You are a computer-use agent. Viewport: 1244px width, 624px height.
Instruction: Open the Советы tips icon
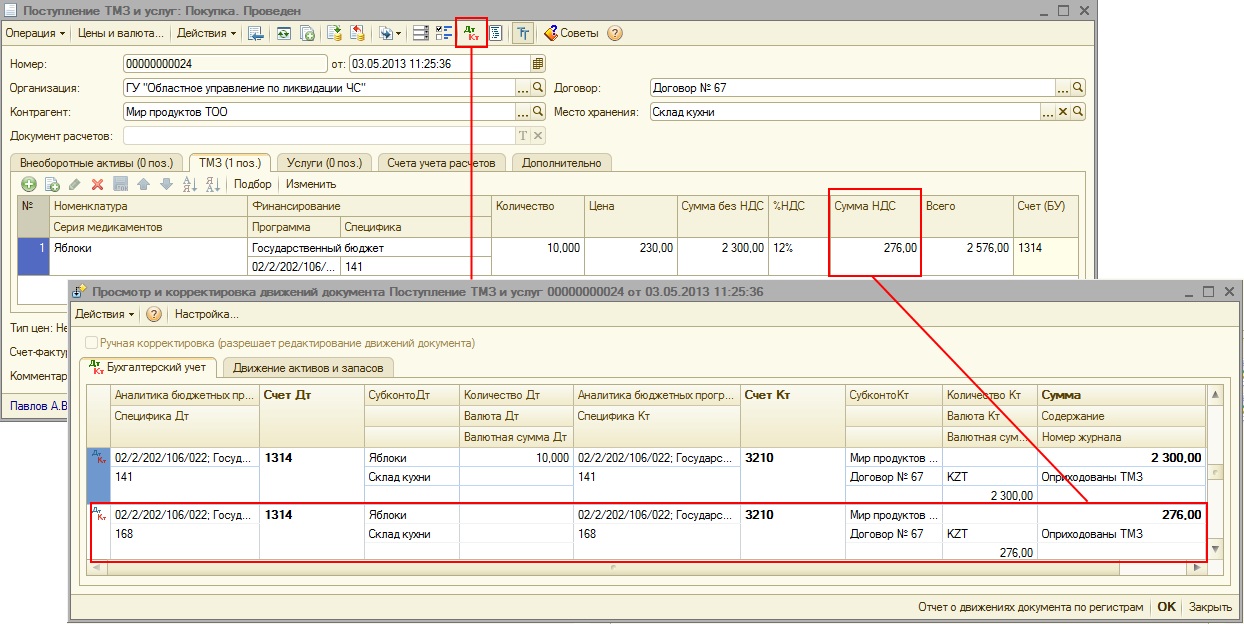(551, 33)
